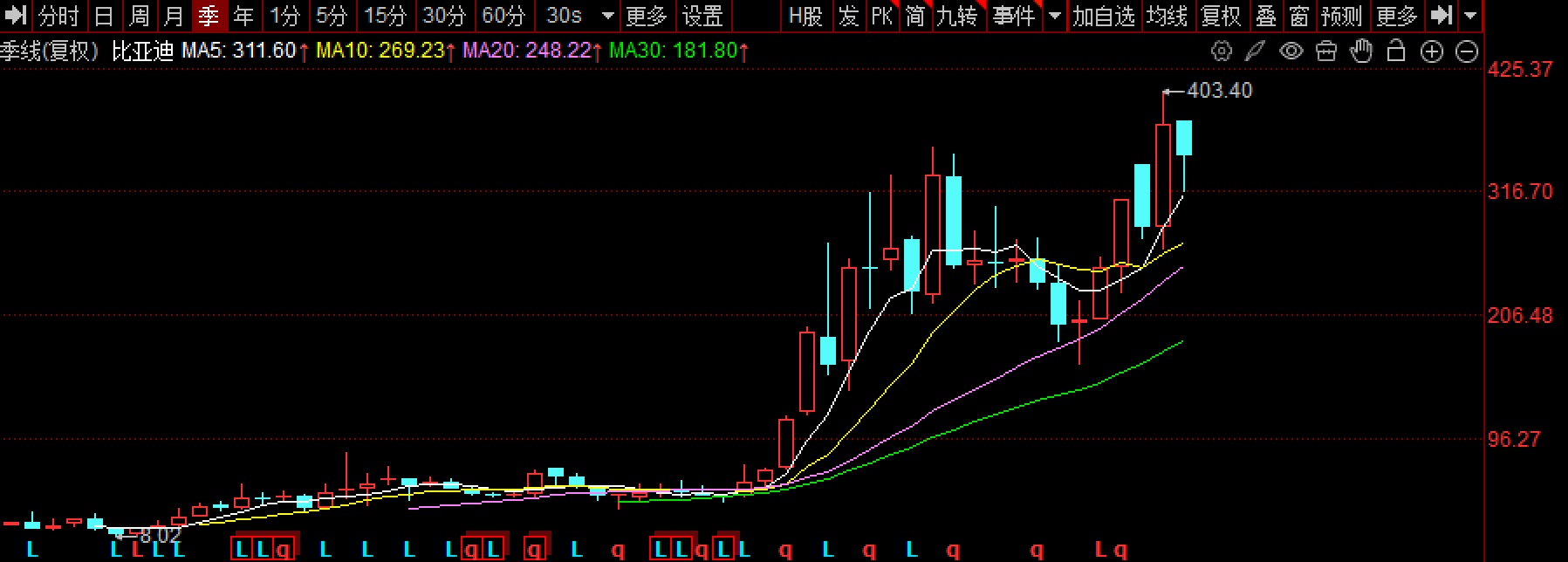1568x562 pixels.
Task: Click 加自选 to add to watchlist
Action: click(1104, 16)
